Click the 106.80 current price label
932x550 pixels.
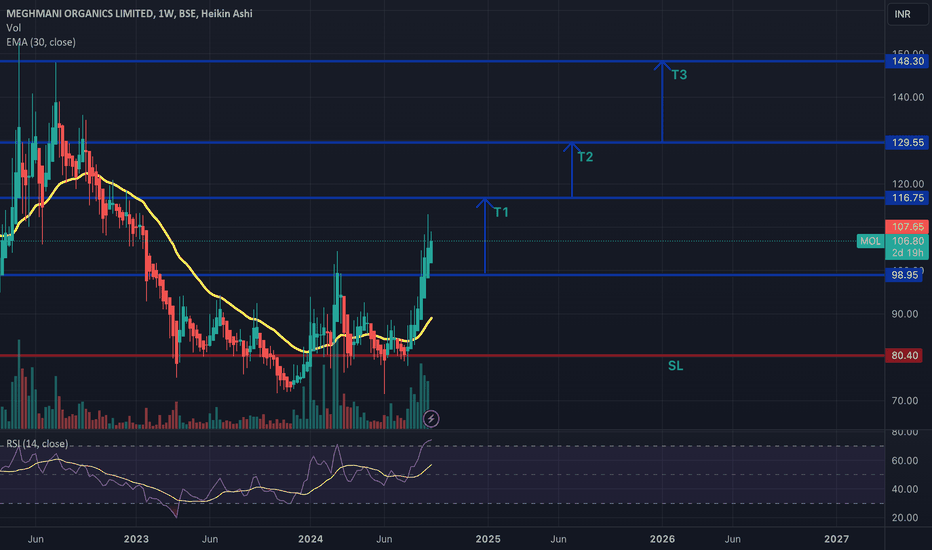907,241
